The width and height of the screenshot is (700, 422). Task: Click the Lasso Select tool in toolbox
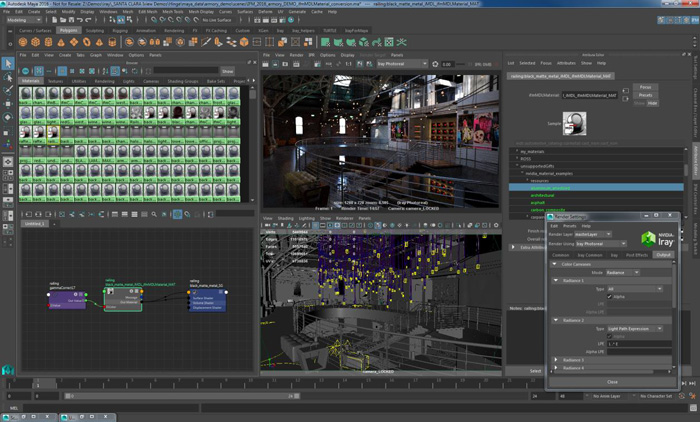coord(8,77)
